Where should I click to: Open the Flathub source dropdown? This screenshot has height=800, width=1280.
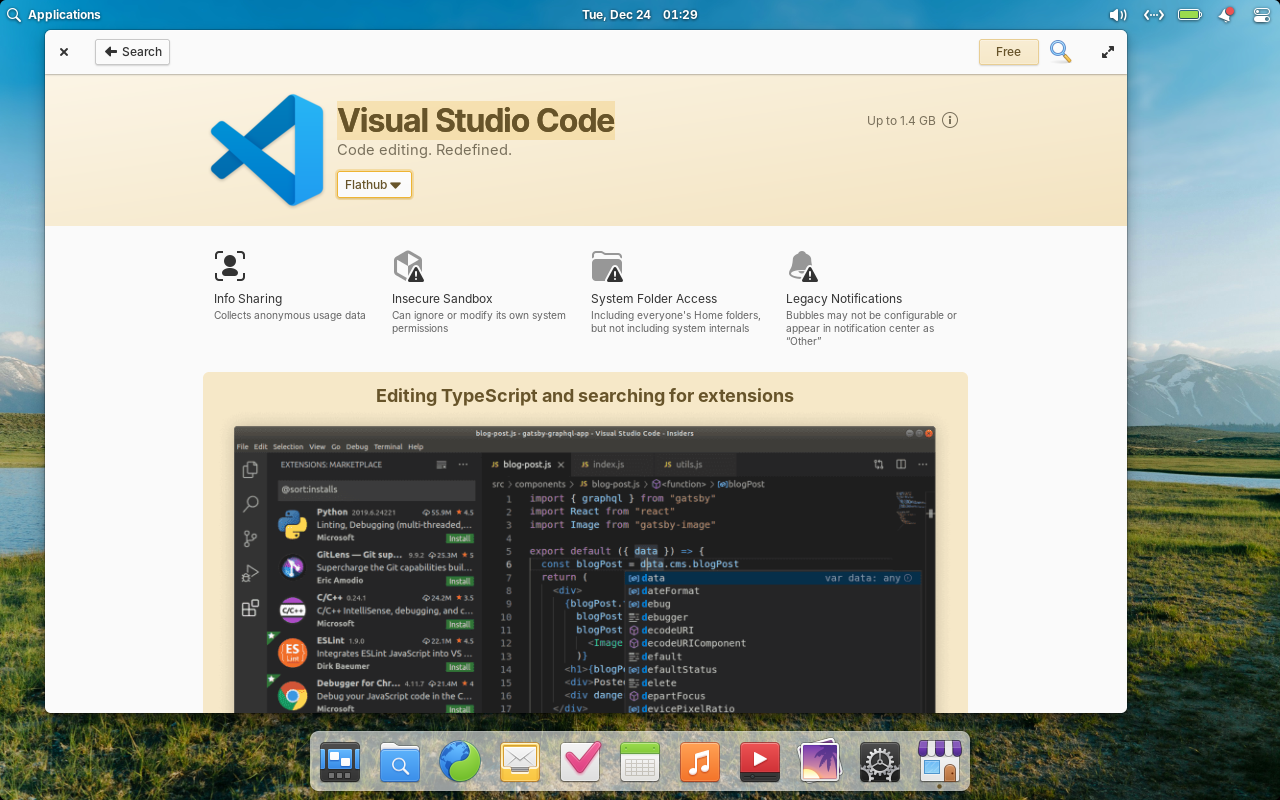[374, 185]
